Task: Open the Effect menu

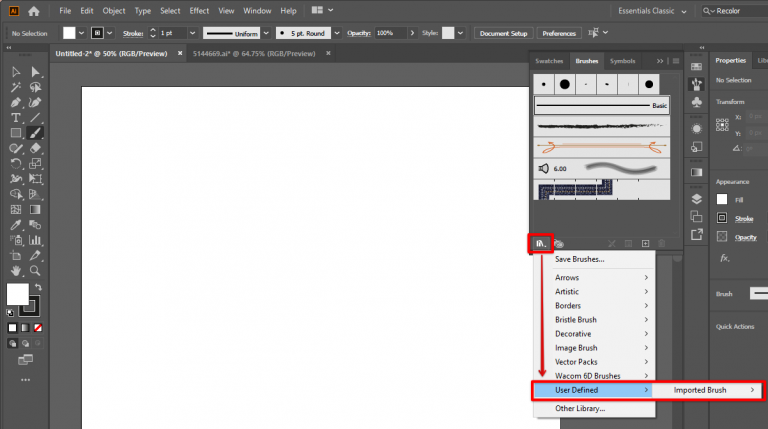Action: [x=199, y=11]
